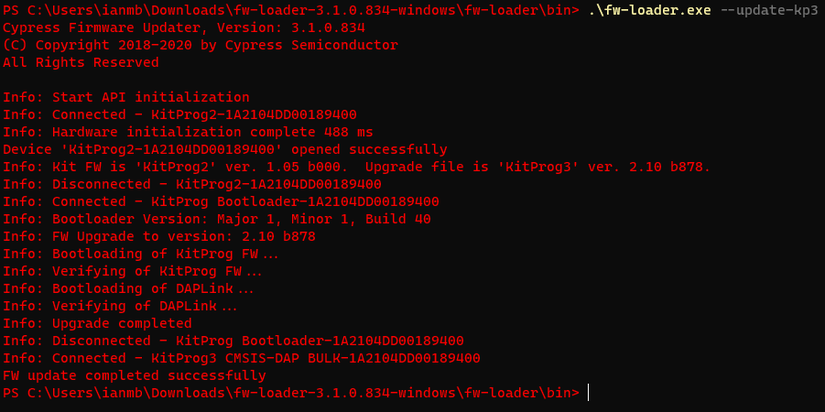Click the first PowerShell prompt path

290,11
